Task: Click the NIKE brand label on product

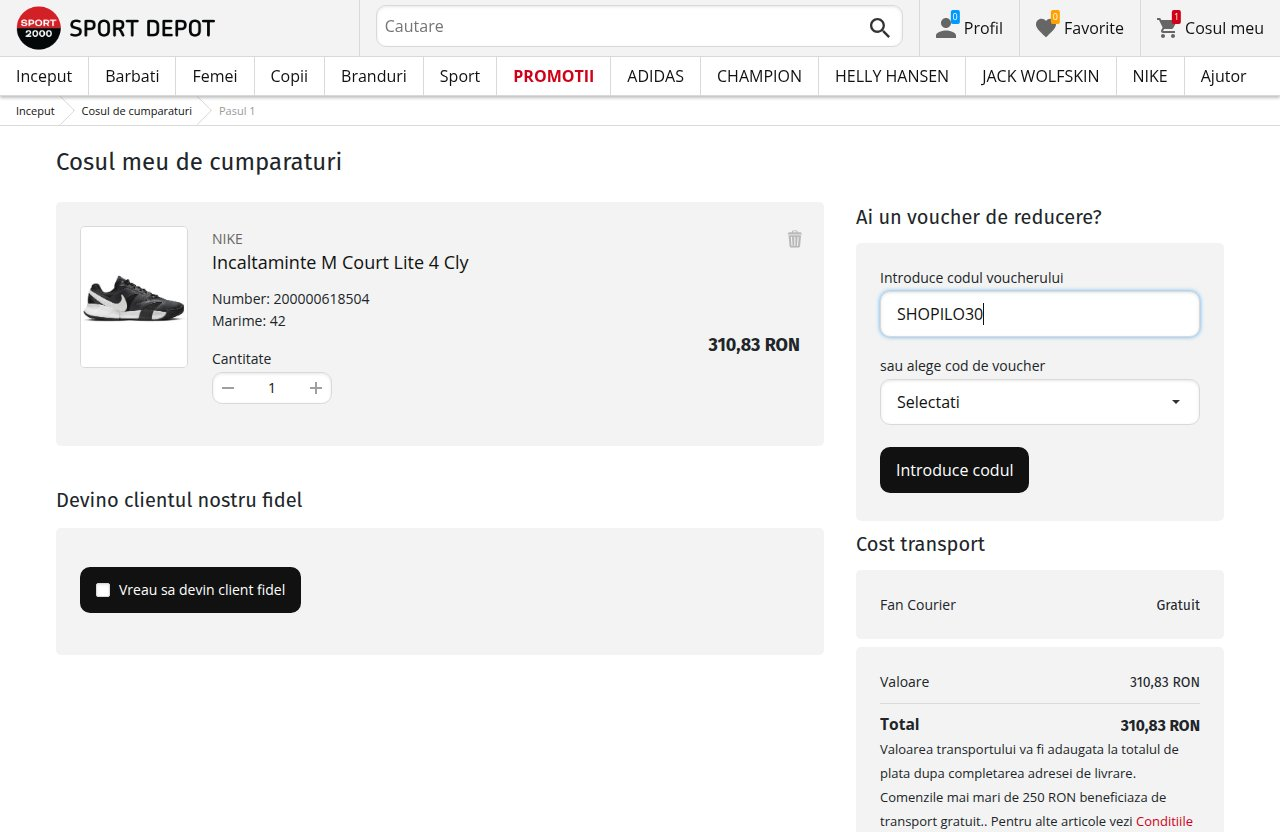Action: click(227, 239)
